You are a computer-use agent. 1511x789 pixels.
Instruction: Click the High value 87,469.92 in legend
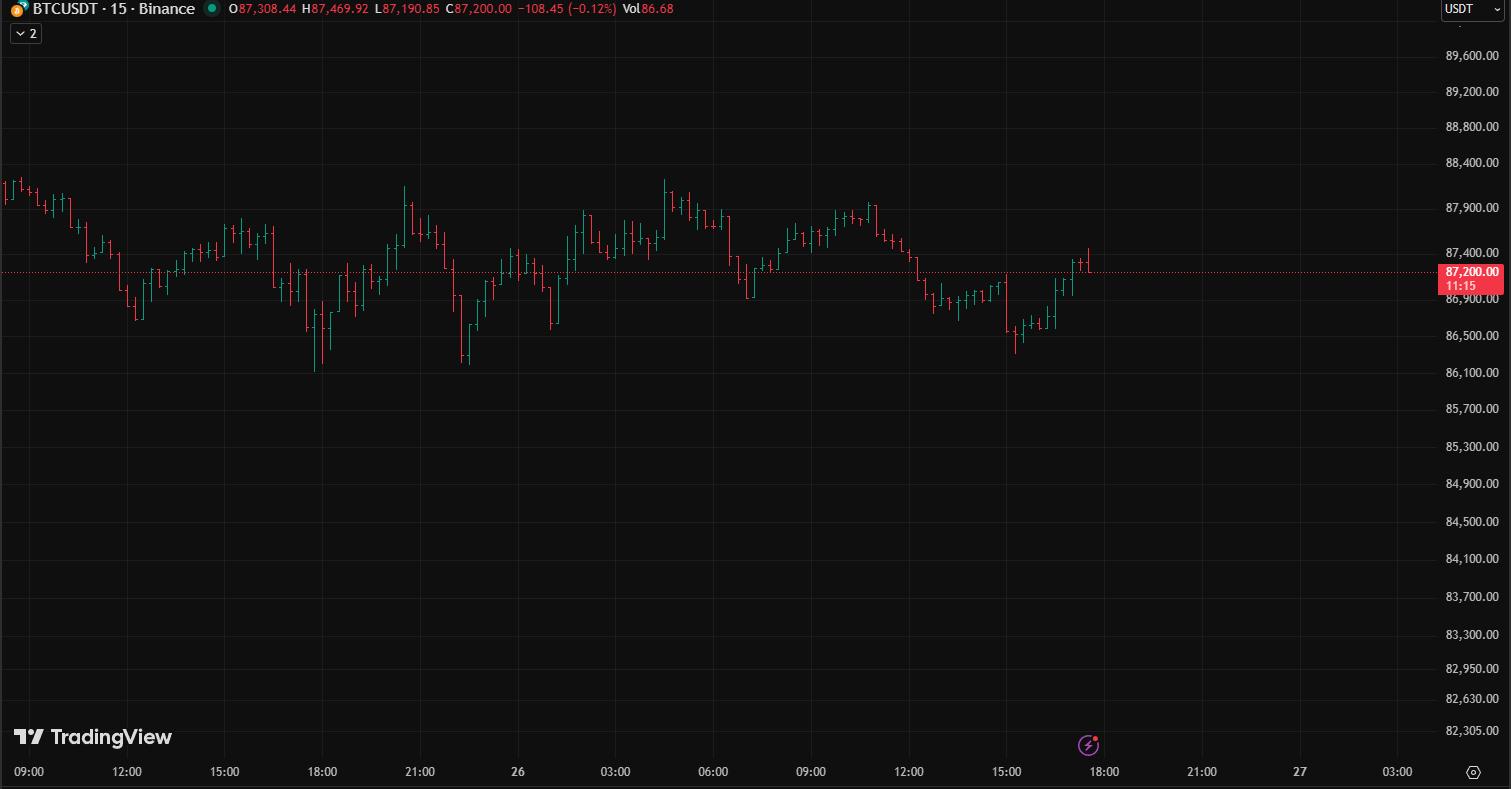pyautogui.click(x=334, y=9)
